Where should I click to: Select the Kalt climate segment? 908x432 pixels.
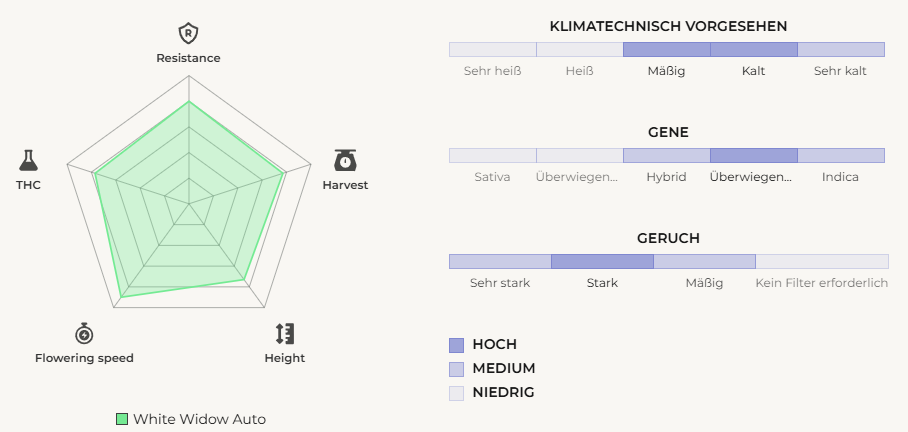[753, 49]
